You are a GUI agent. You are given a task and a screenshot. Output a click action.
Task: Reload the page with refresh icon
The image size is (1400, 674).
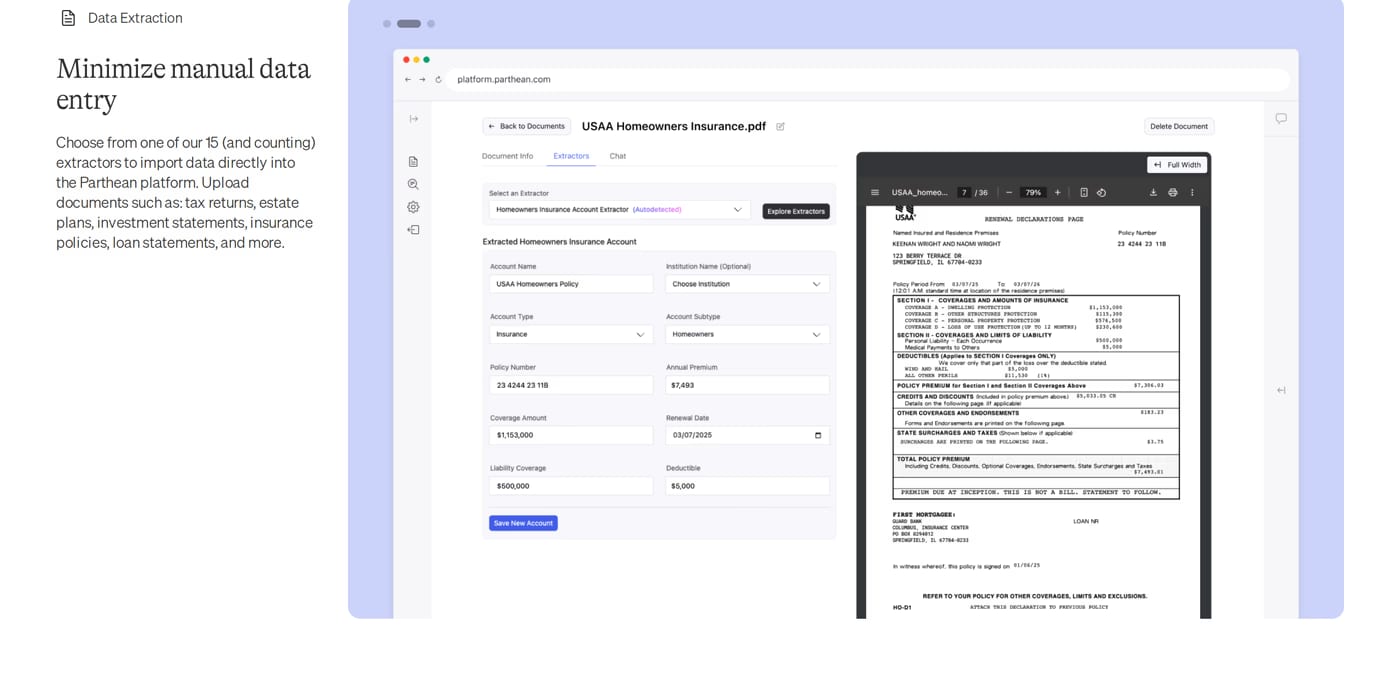pos(438,79)
